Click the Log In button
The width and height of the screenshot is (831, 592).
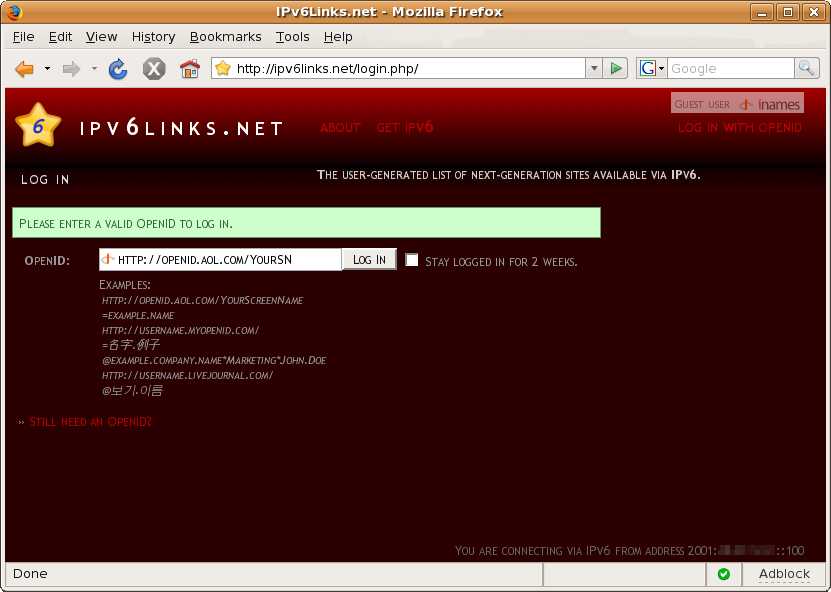tap(369, 260)
